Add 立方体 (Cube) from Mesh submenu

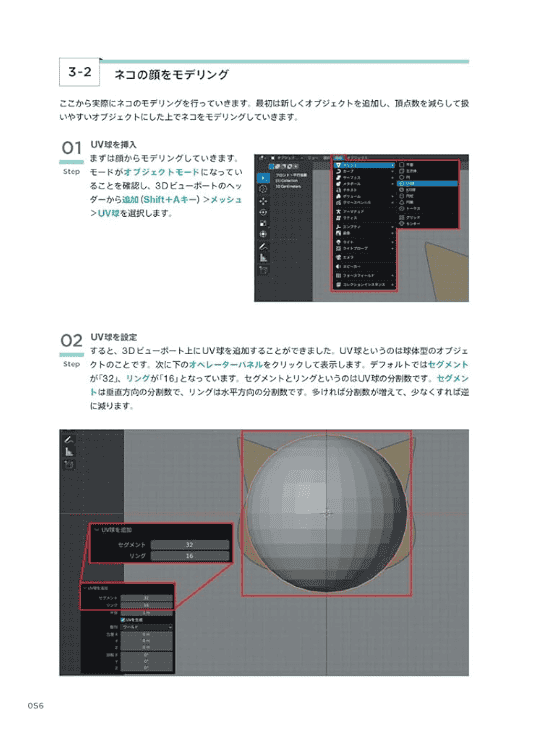tap(427, 171)
